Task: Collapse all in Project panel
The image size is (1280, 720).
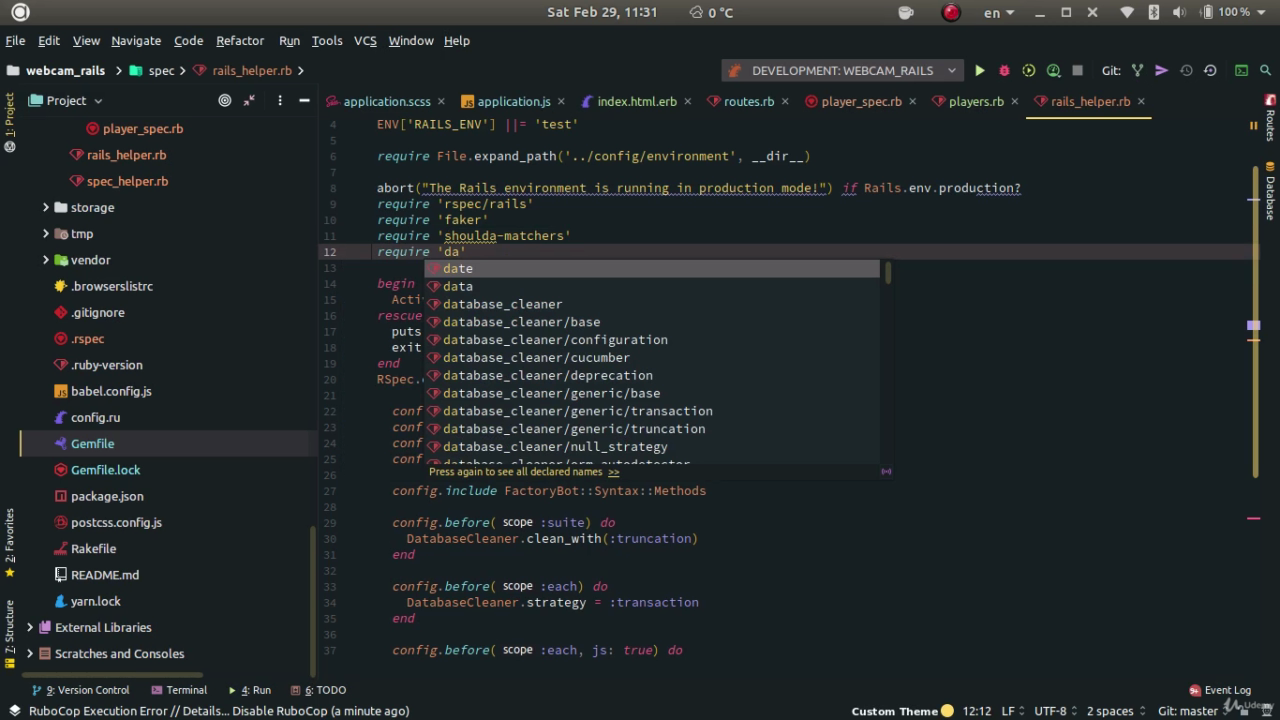Action: click(249, 100)
